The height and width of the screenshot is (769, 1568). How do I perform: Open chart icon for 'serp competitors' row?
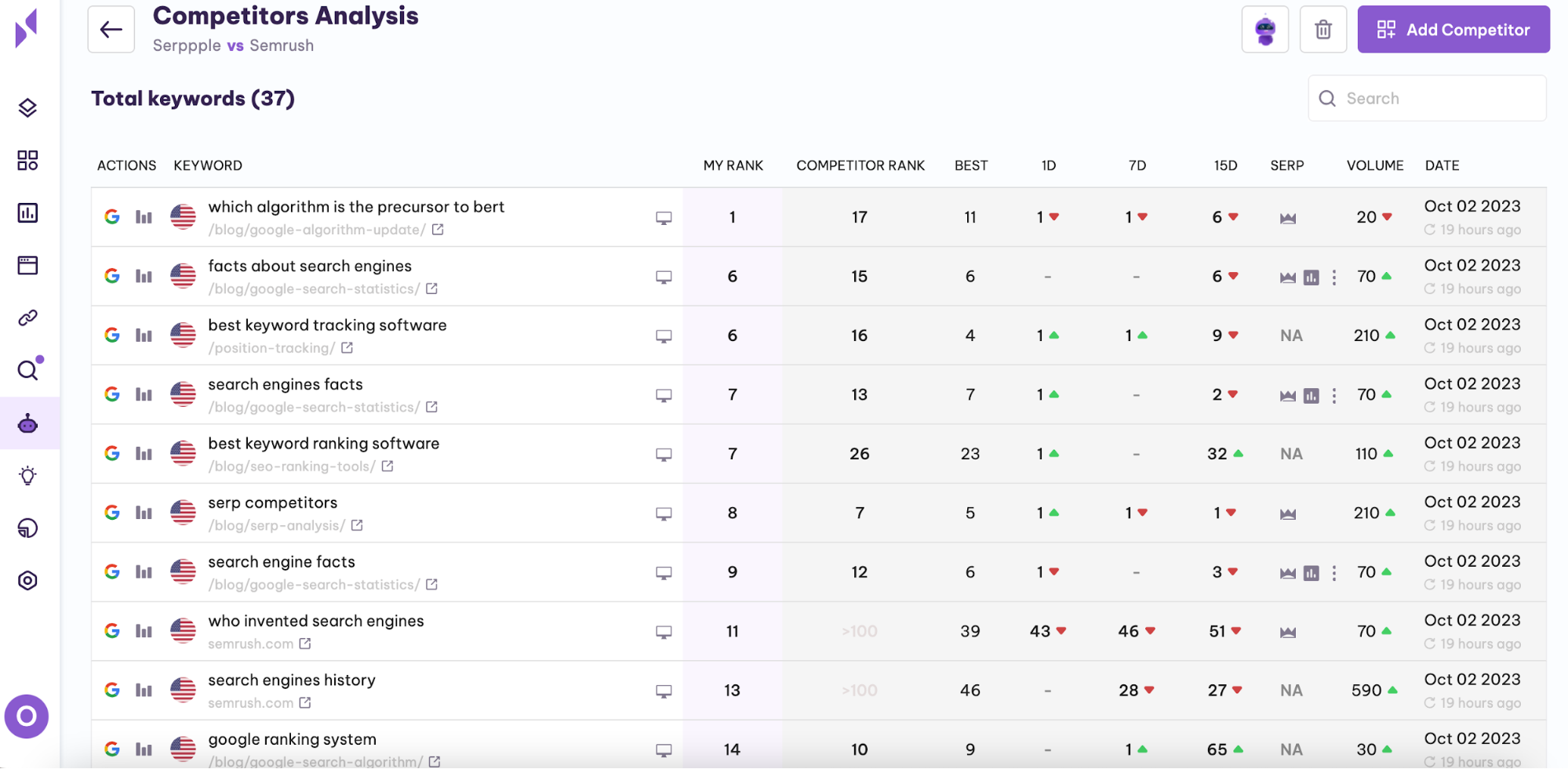(x=144, y=513)
